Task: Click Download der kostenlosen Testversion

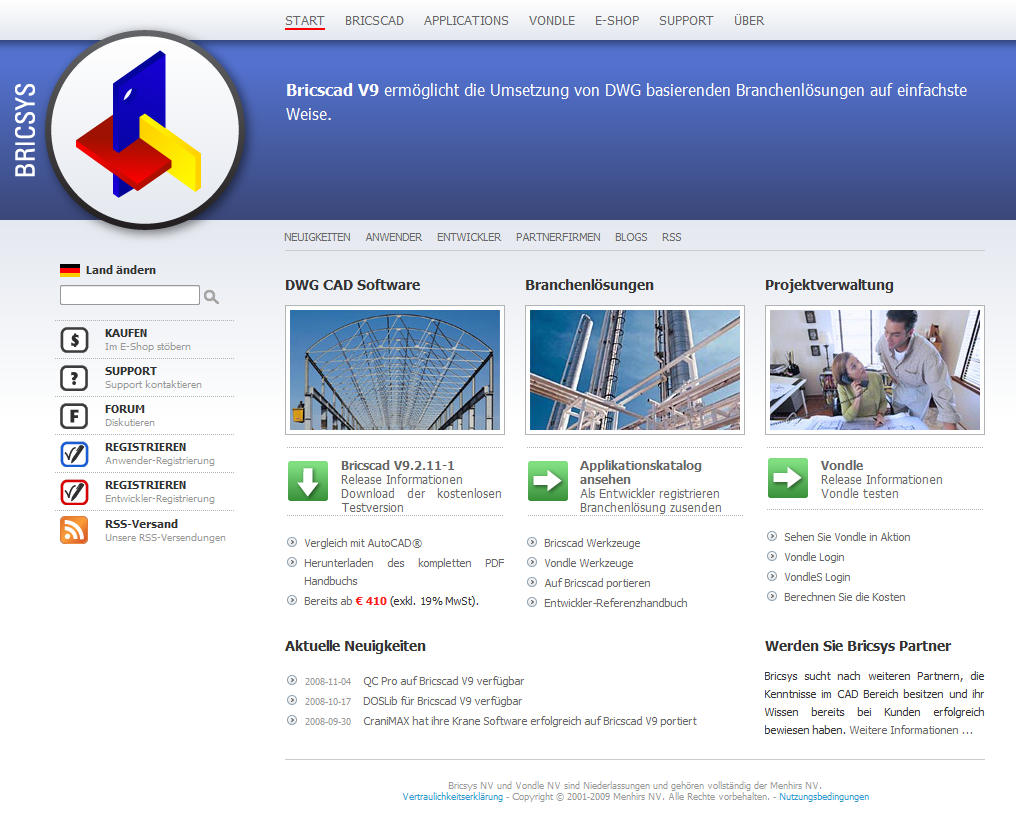Action: point(421,500)
